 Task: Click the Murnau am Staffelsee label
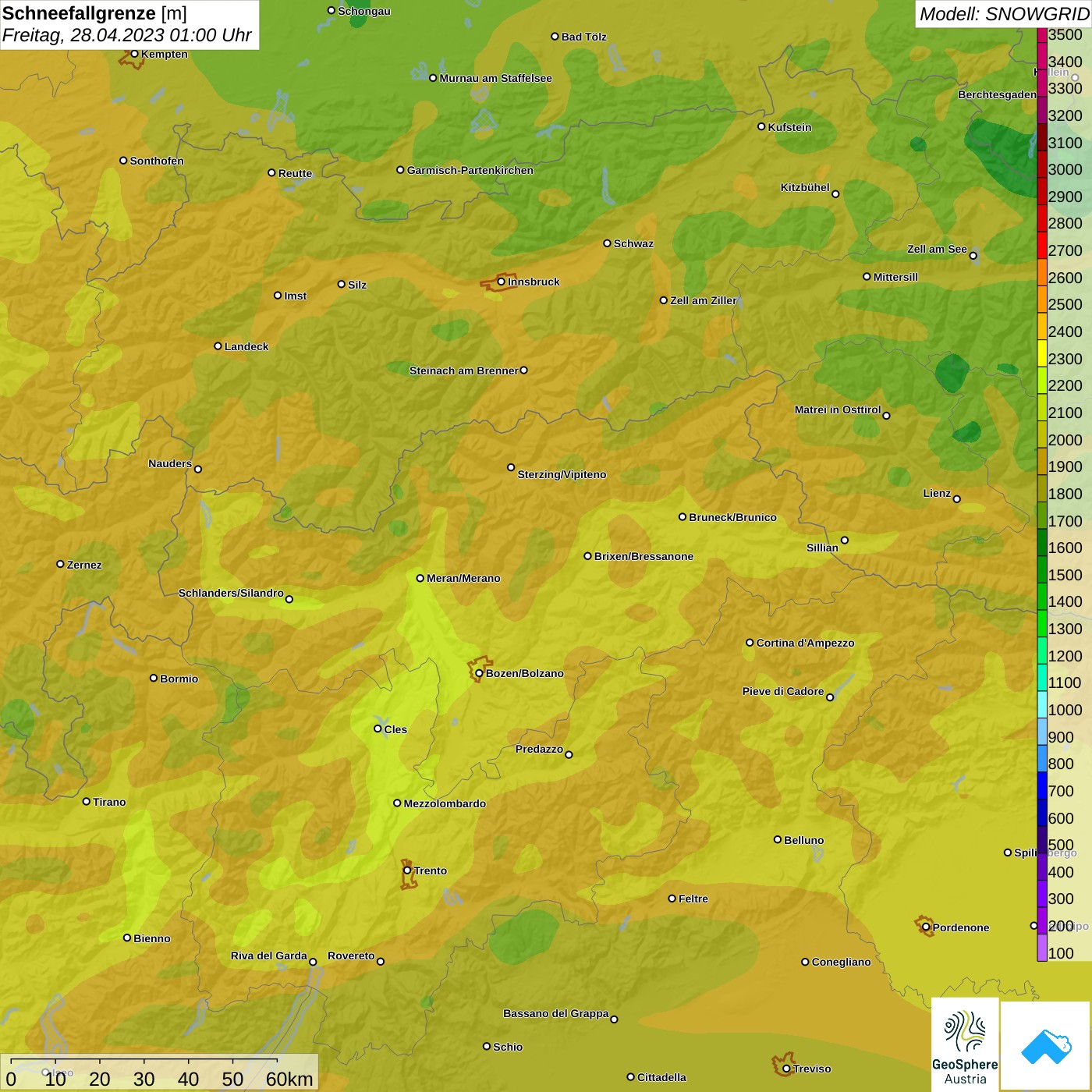[x=495, y=78]
